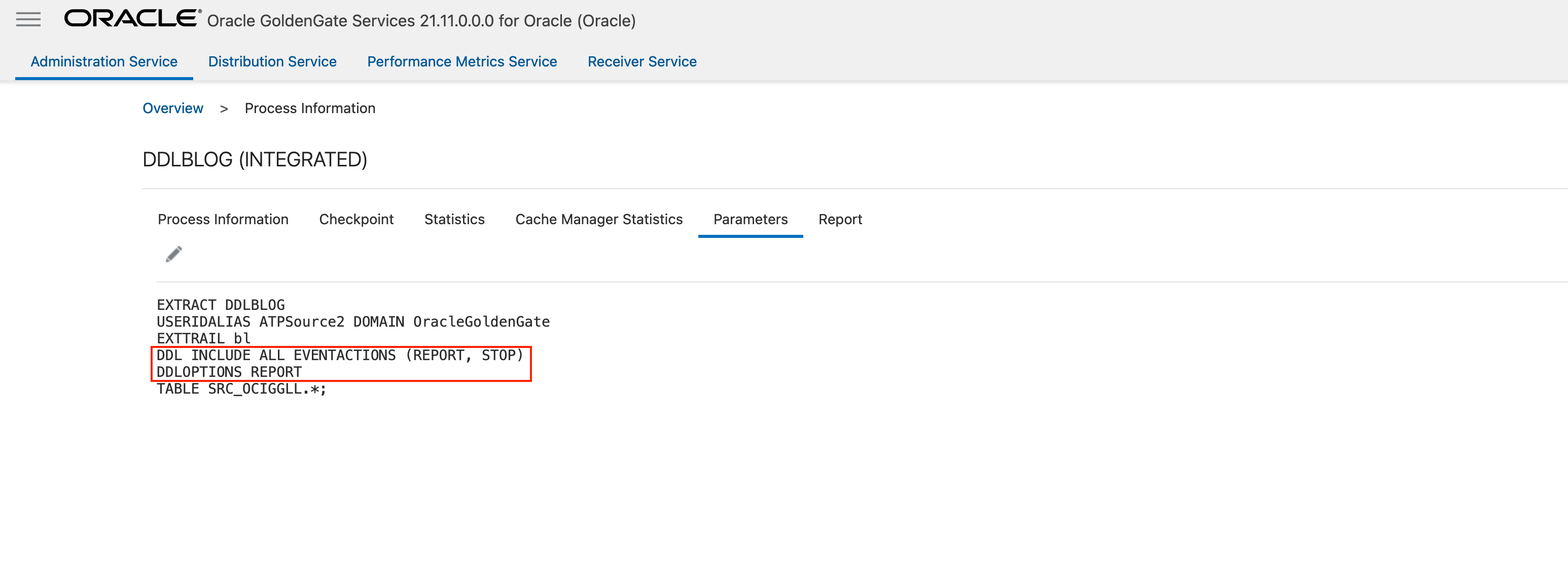Open the Report tab

(x=840, y=219)
